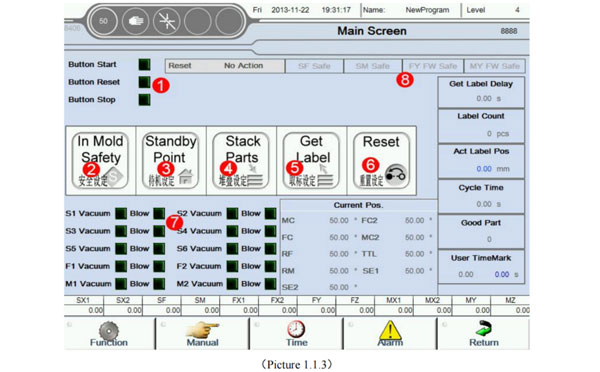Select the Good Part count value
This screenshot has height=372, width=600.
coord(489,240)
